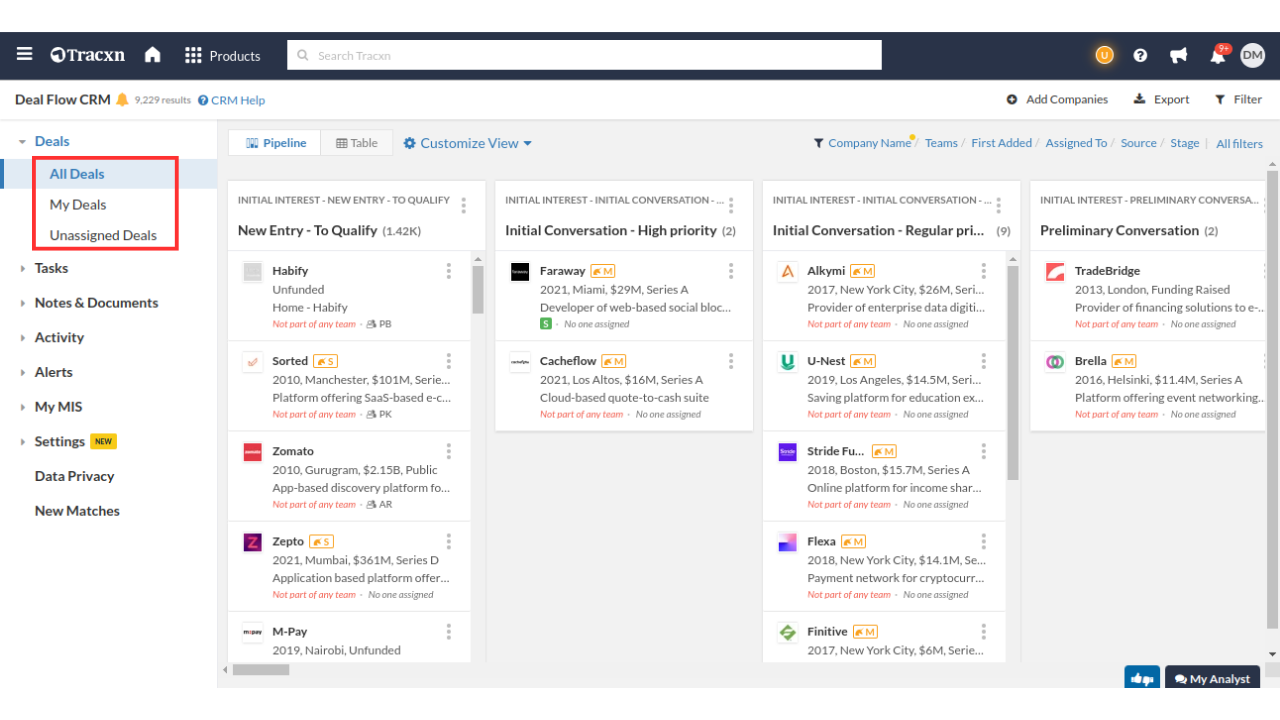Open announcements megaphone icon
This screenshot has height=720, width=1280.
[1178, 56]
